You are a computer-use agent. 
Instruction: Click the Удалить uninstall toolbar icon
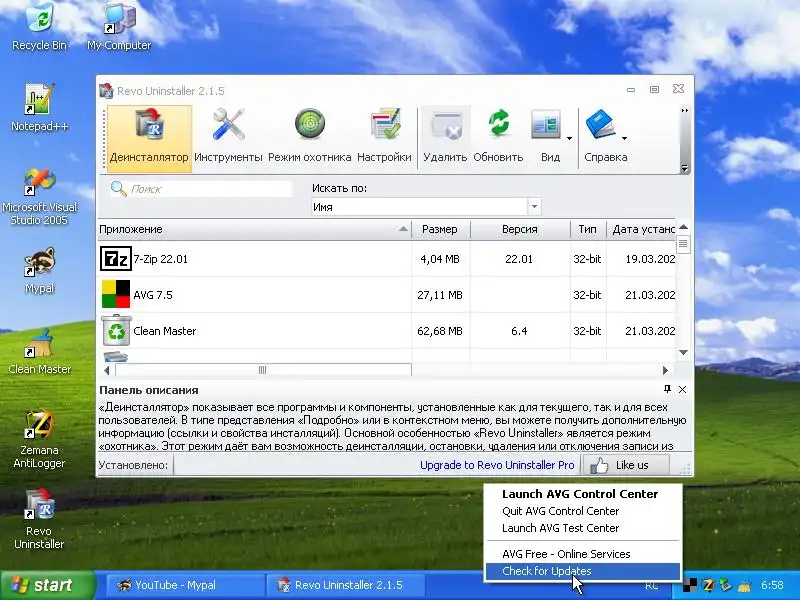point(445,138)
